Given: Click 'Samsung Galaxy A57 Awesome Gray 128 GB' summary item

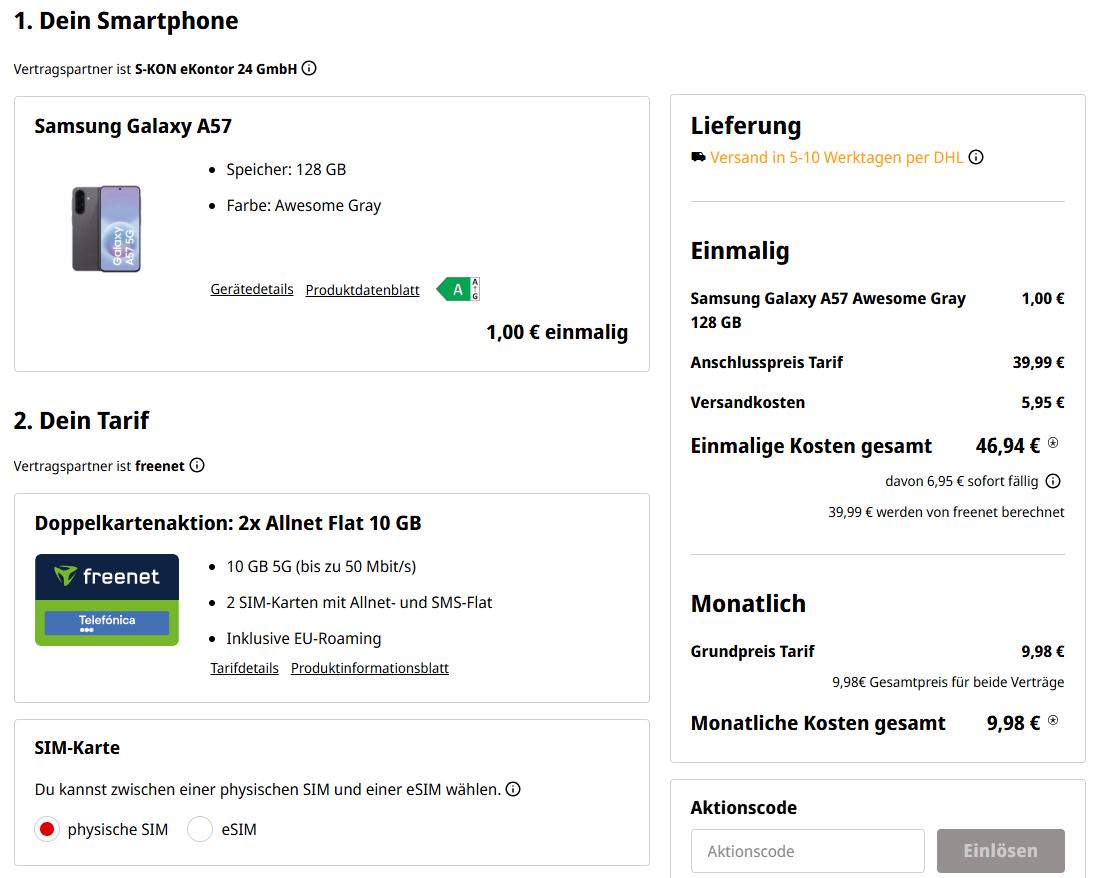Looking at the screenshot, I should point(828,310).
